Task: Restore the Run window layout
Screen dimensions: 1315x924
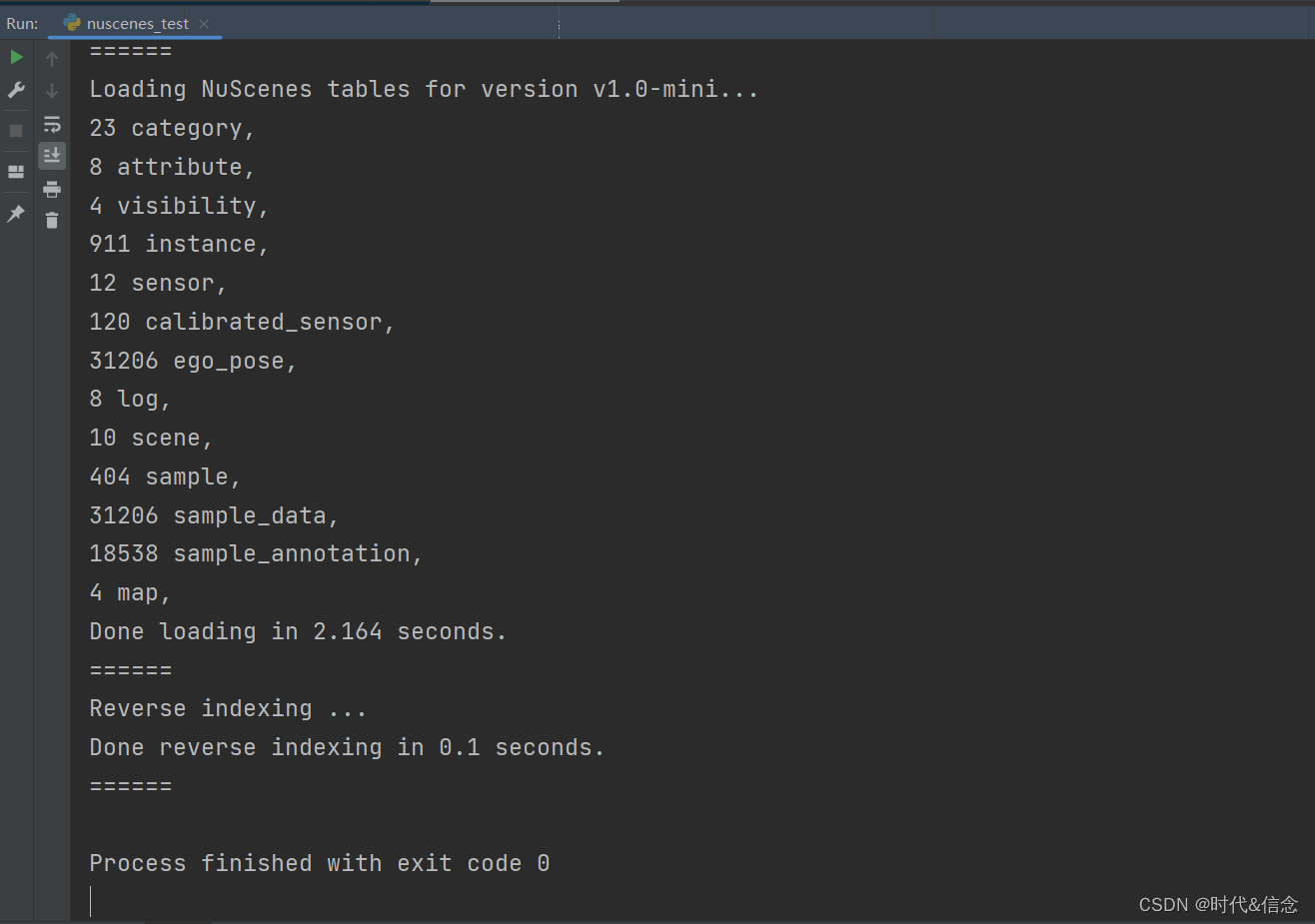Action: point(16,171)
